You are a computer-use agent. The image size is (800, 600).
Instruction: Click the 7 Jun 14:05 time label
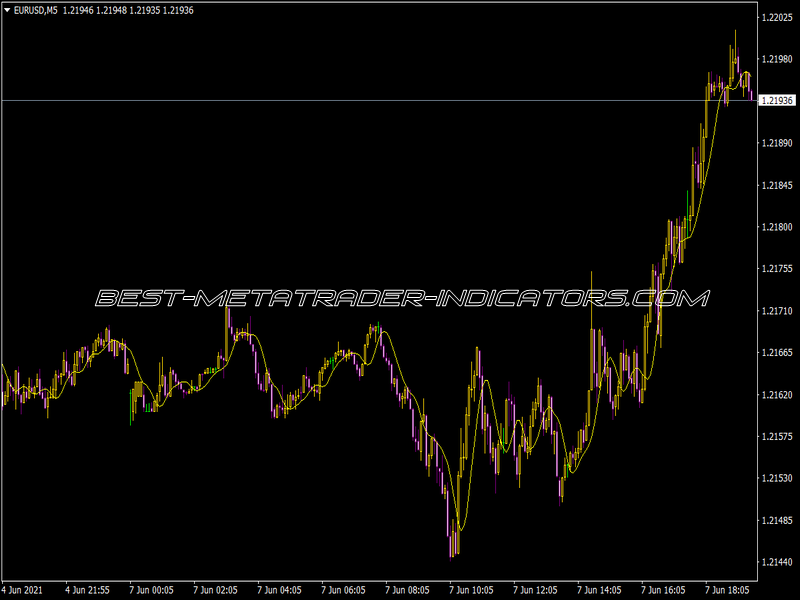(599, 590)
